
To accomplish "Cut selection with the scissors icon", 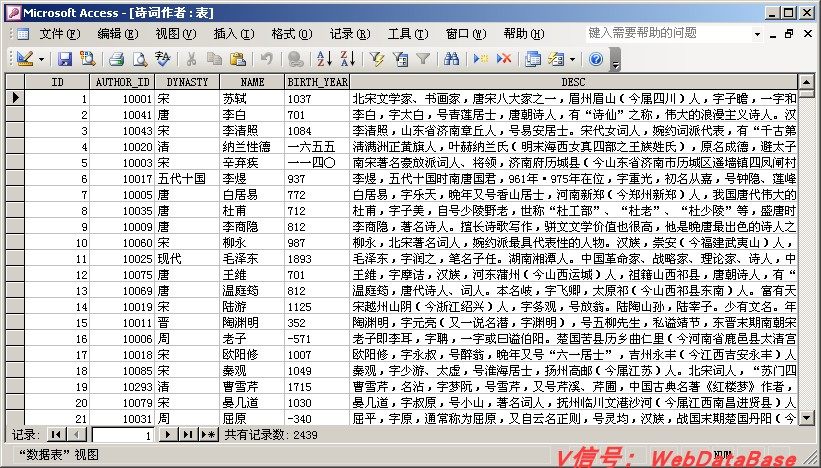I will (x=191, y=59).
